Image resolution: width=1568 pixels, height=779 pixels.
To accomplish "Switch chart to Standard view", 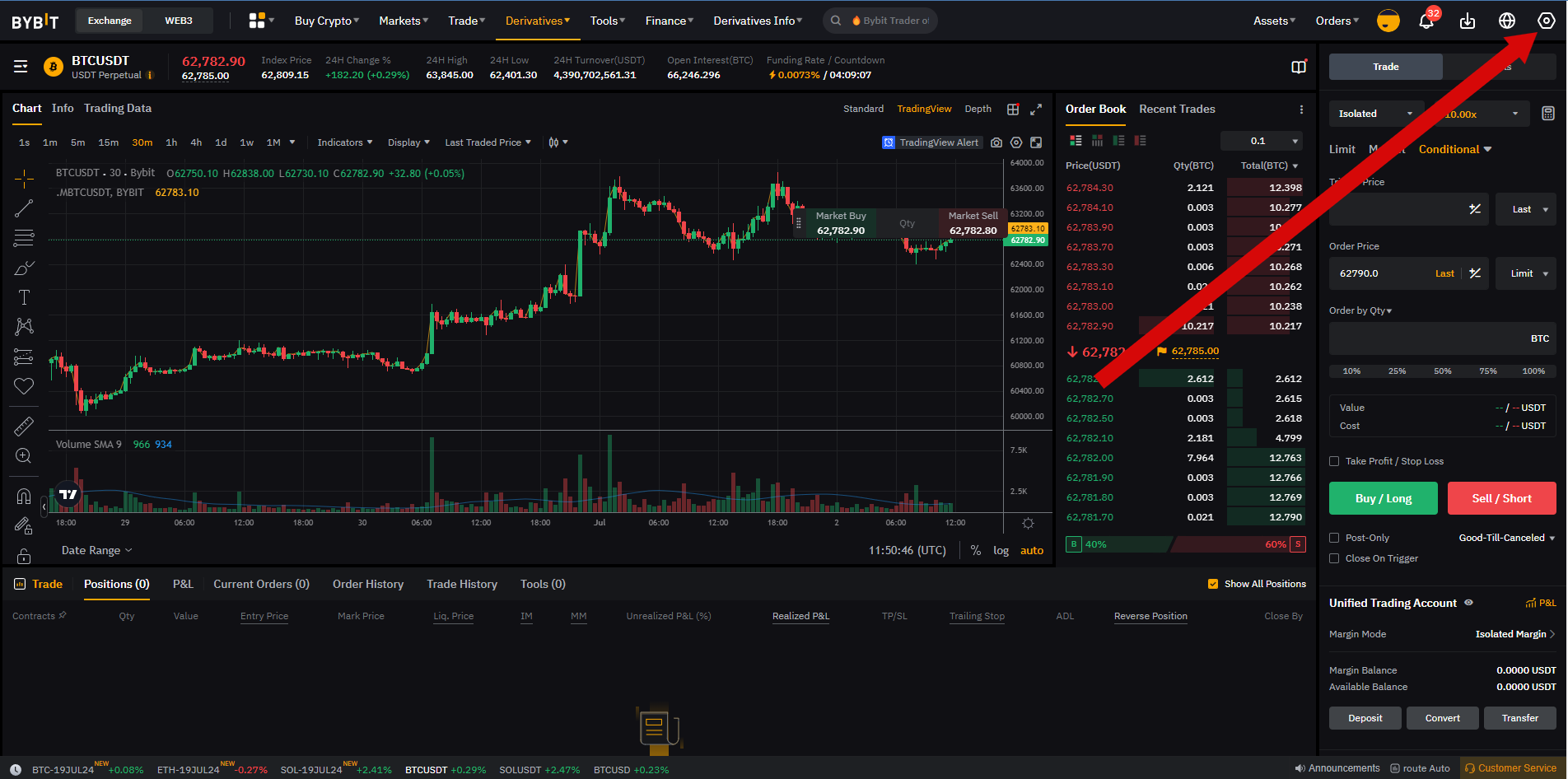I will 863,109.
